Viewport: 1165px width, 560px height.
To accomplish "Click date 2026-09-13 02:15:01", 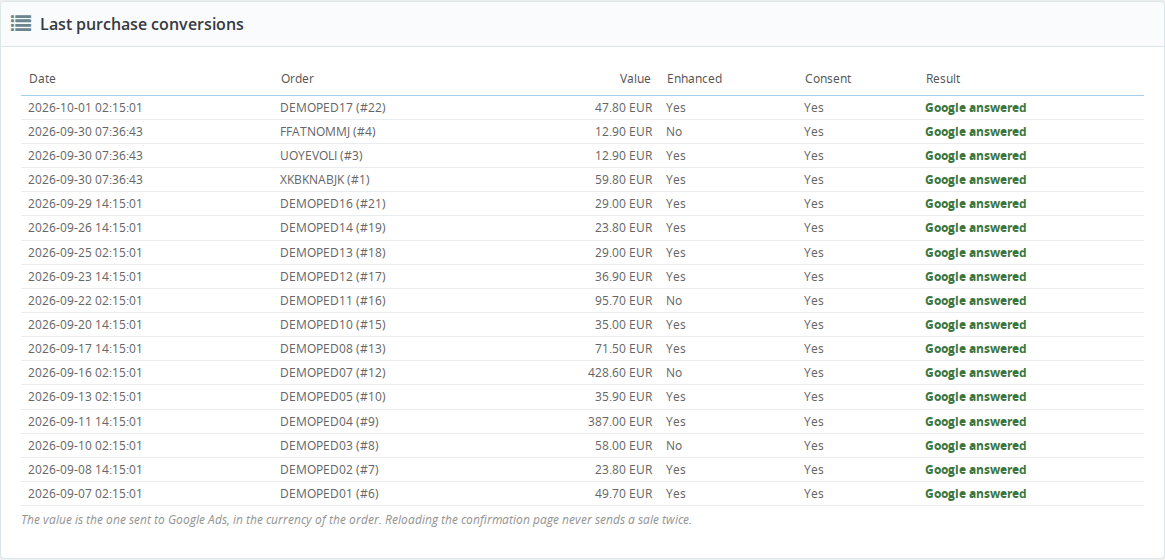I will click(85, 397).
